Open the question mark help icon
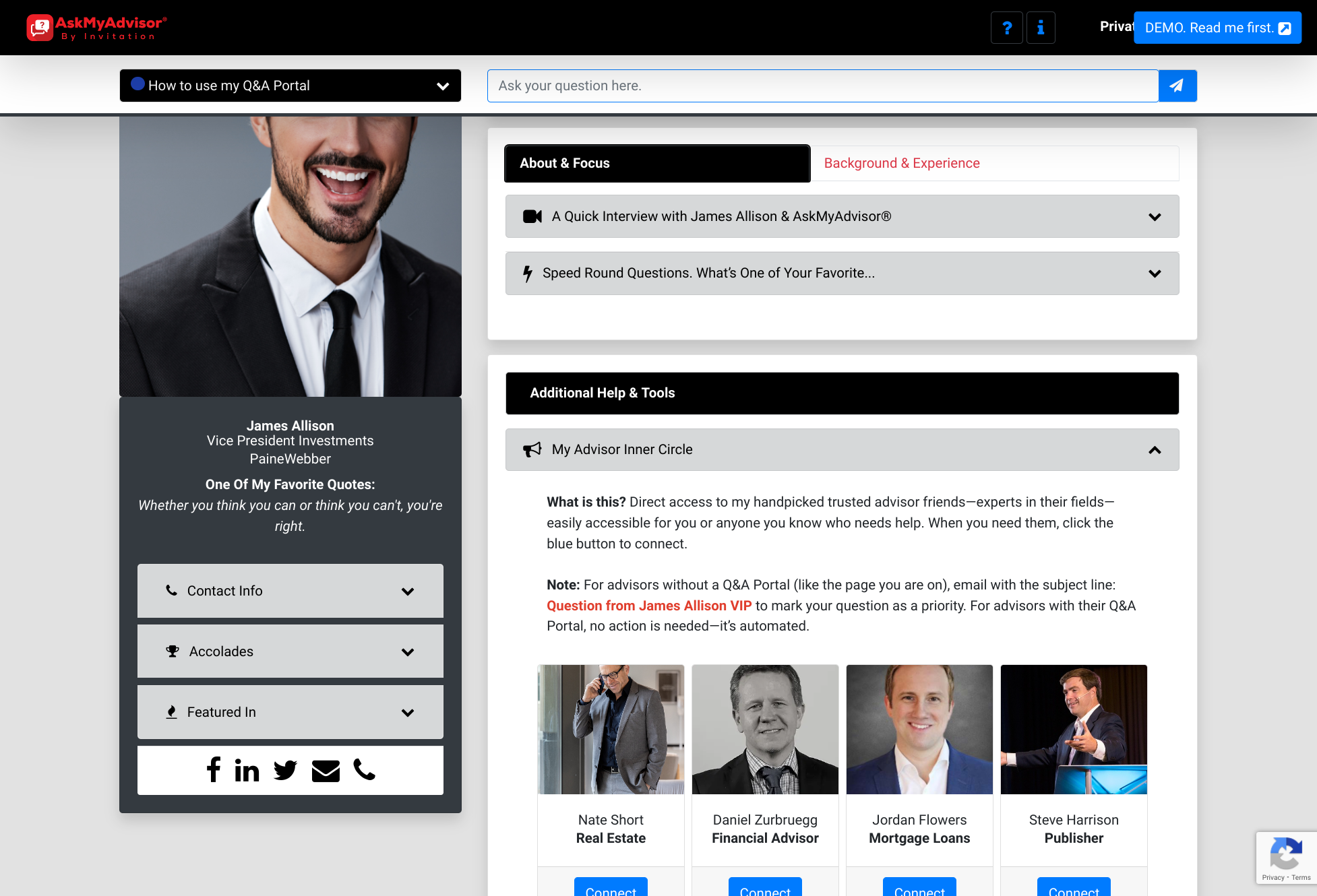Image resolution: width=1317 pixels, height=896 pixels. 1007,28
